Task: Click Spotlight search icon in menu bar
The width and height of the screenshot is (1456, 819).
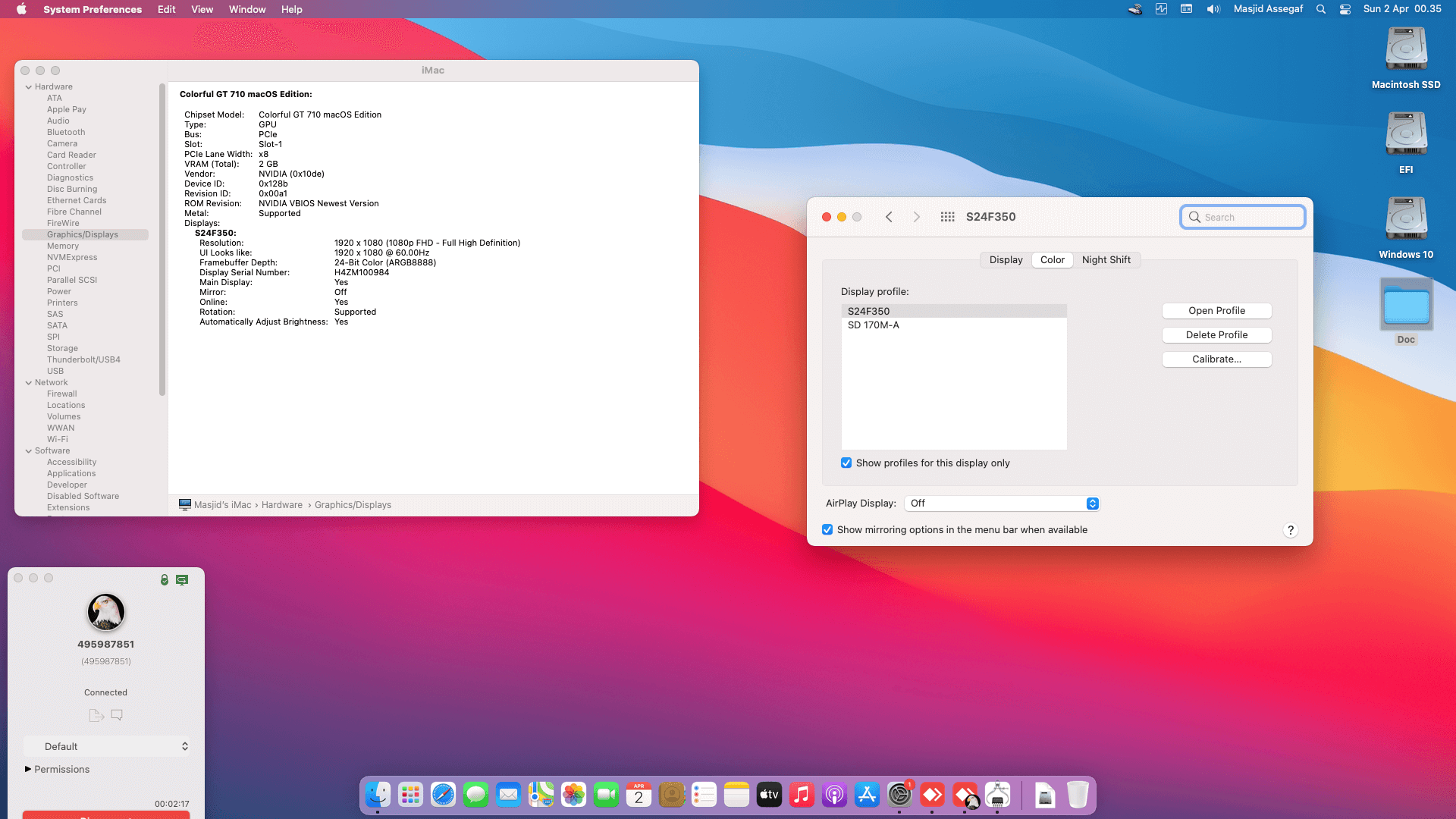Action: [x=1321, y=9]
